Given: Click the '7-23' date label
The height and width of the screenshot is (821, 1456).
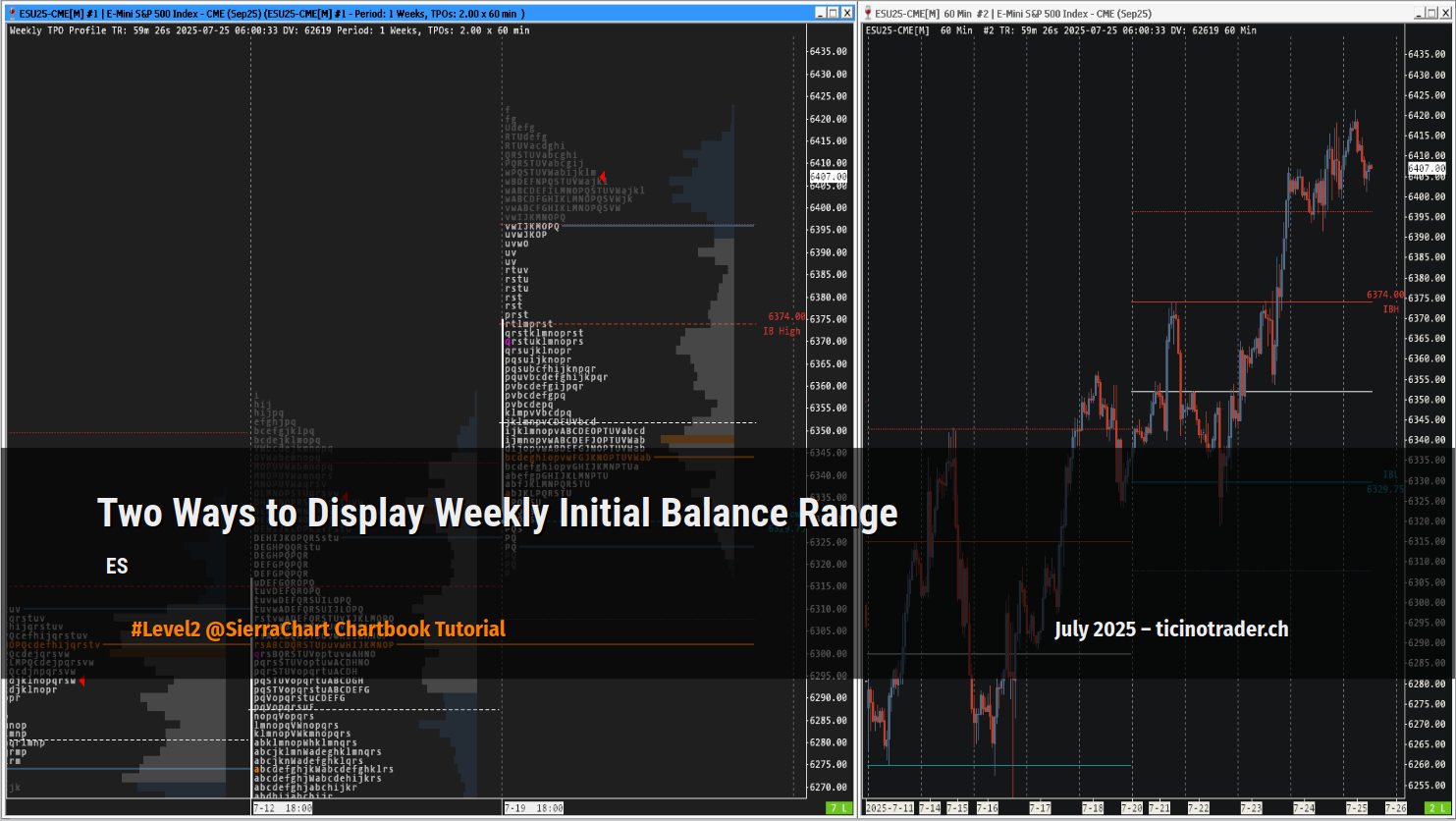Looking at the screenshot, I should point(1251,807).
